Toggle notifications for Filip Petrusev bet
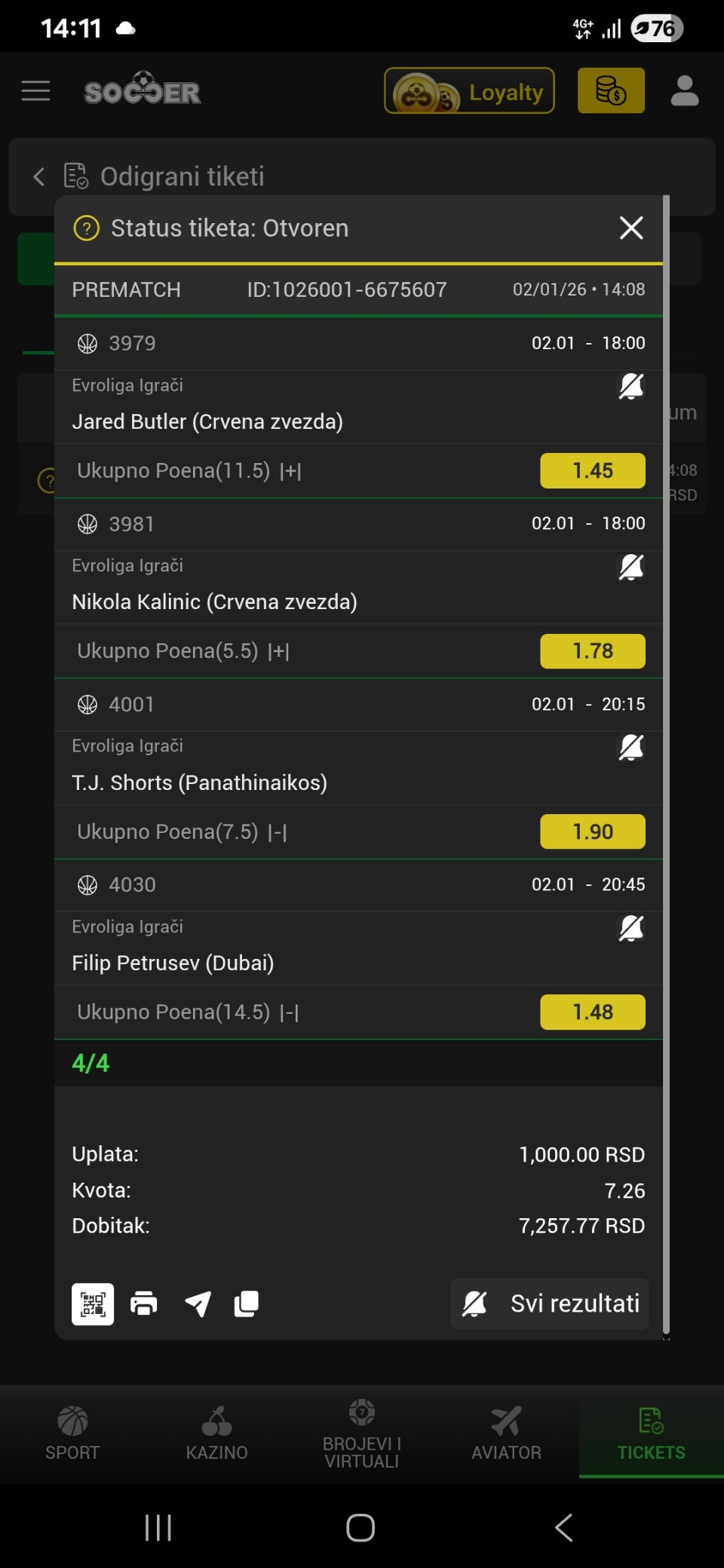The height and width of the screenshot is (1568, 724). [x=630, y=928]
